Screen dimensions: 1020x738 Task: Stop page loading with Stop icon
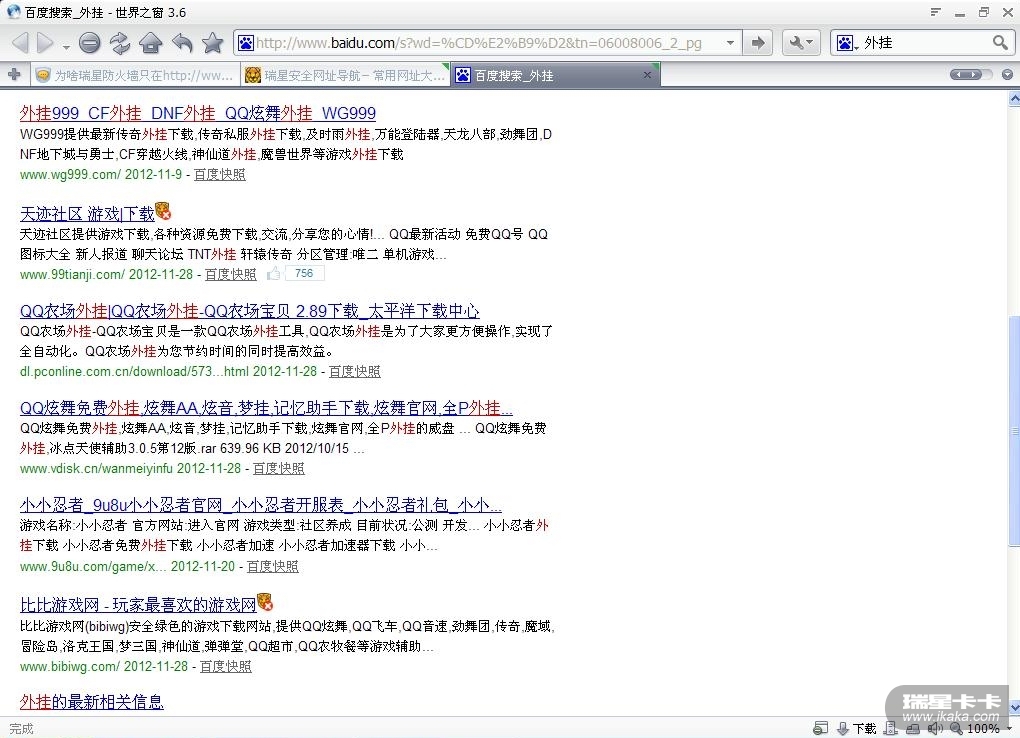(x=90, y=43)
